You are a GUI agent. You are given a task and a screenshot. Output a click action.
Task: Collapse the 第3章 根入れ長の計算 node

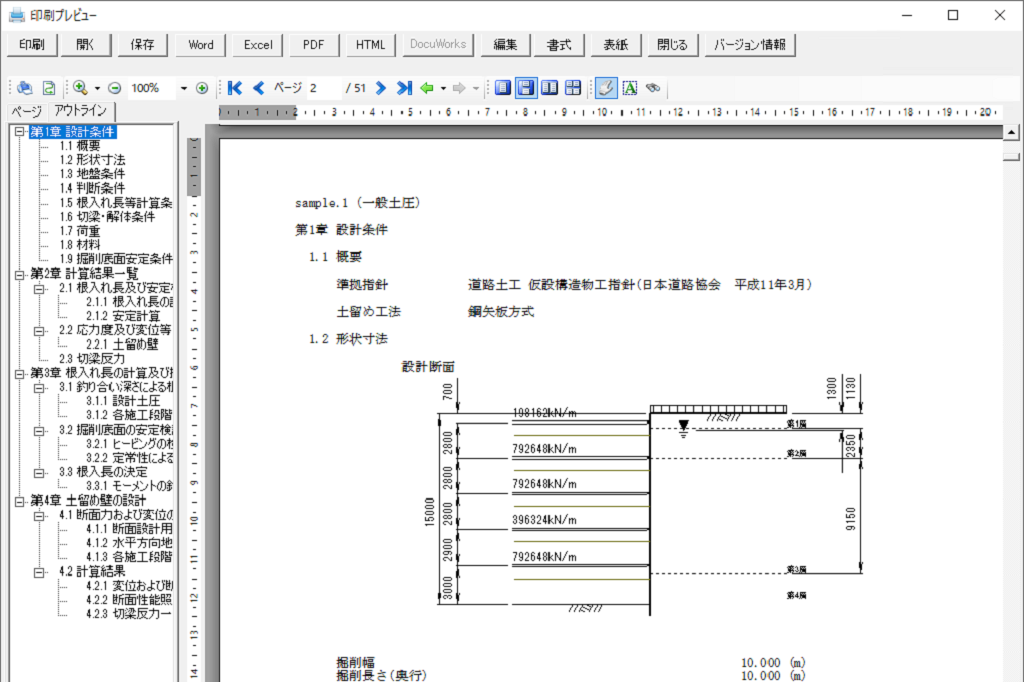[x=20, y=373]
